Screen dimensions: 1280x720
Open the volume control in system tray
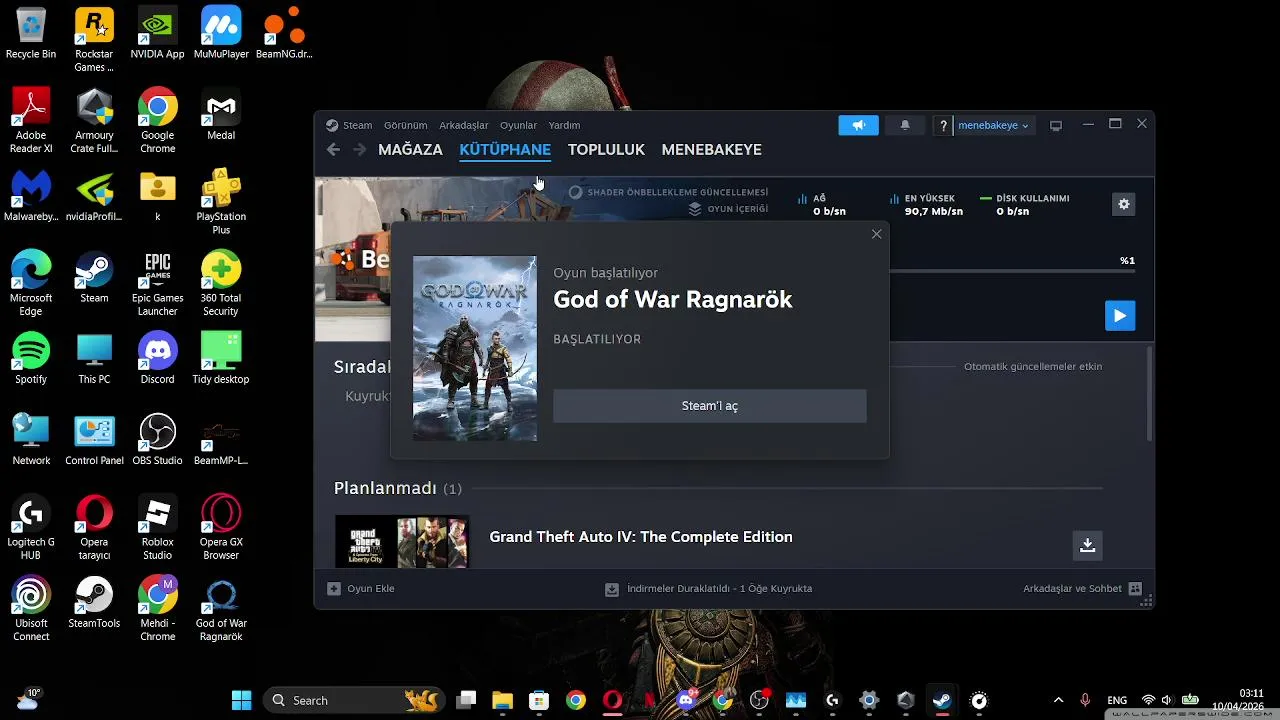[x=1167, y=700]
